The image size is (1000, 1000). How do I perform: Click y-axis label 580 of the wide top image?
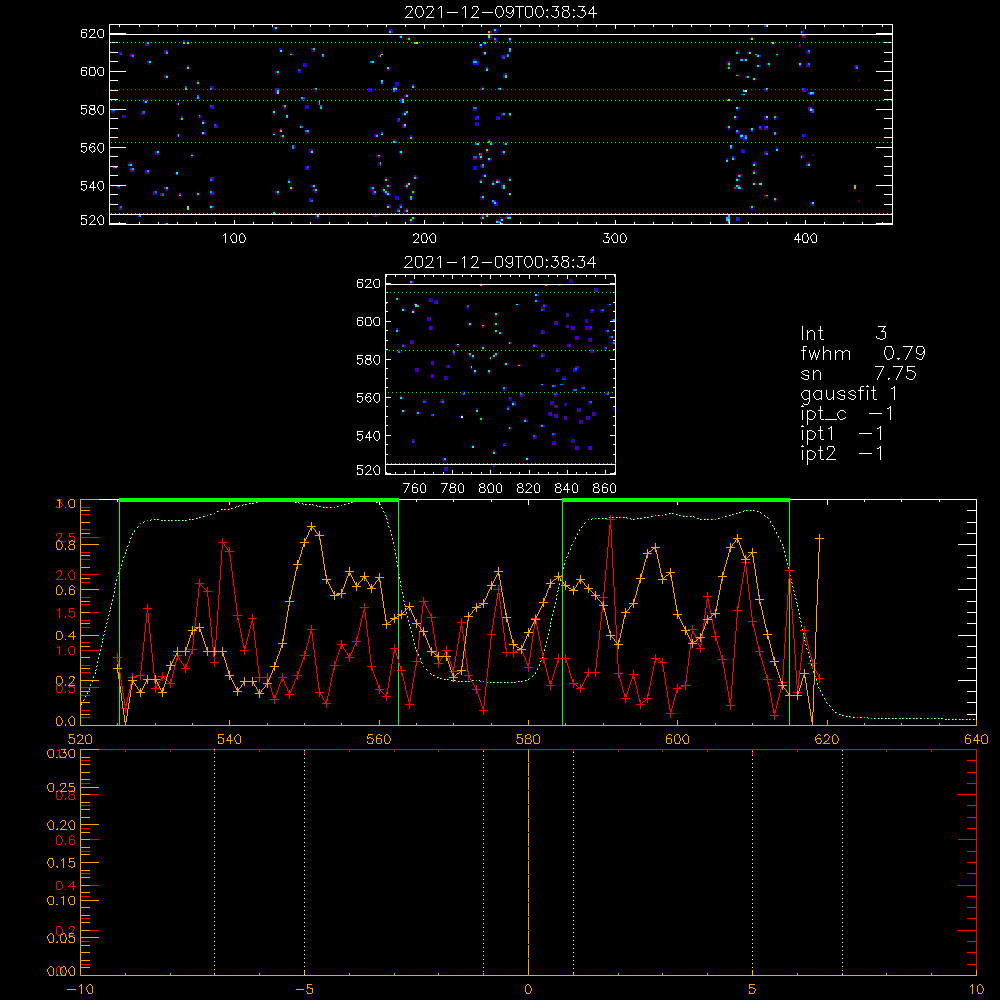92,110
